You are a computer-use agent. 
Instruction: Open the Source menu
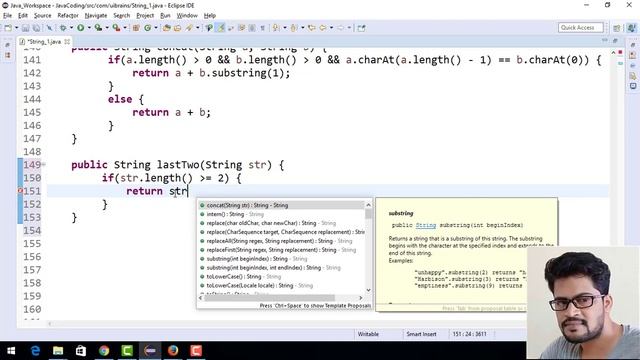pyautogui.click(x=42, y=16)
